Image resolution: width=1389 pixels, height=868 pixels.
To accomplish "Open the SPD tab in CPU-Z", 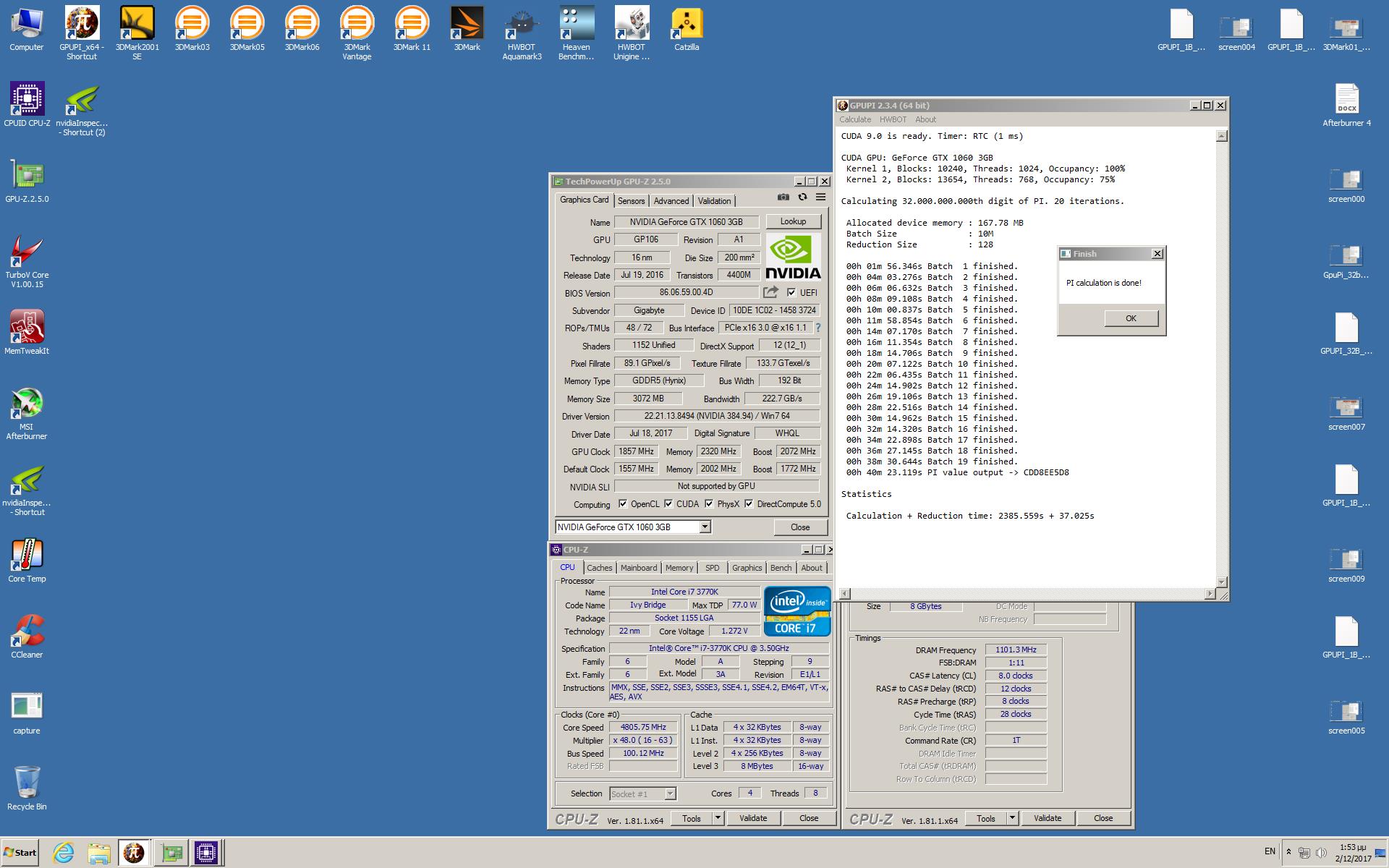I will [x=713, y=568].
